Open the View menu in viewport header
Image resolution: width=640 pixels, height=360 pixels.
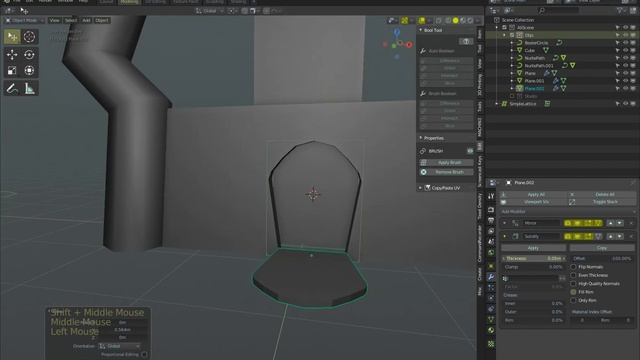(x=54, y=20)
